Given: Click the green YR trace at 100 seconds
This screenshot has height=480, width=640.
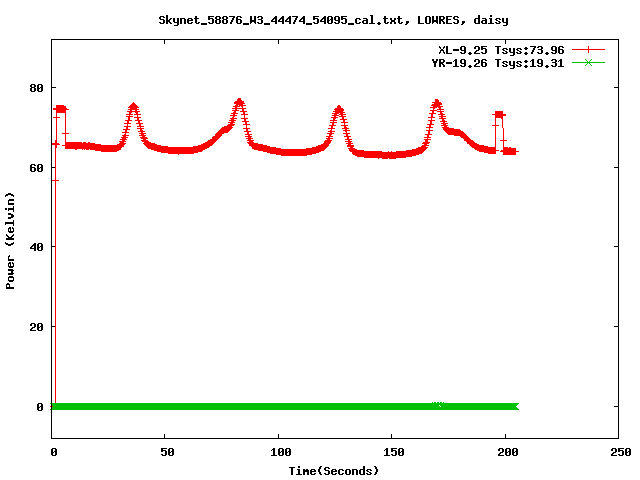Looking at the screenshot, I should tap(278, 407).
